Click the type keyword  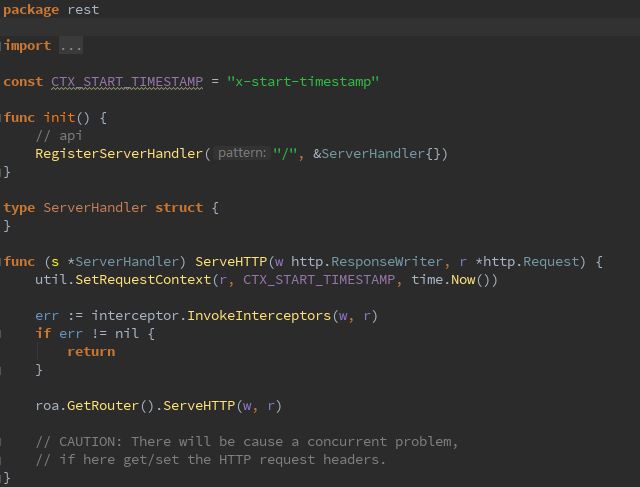click(19, 208)
